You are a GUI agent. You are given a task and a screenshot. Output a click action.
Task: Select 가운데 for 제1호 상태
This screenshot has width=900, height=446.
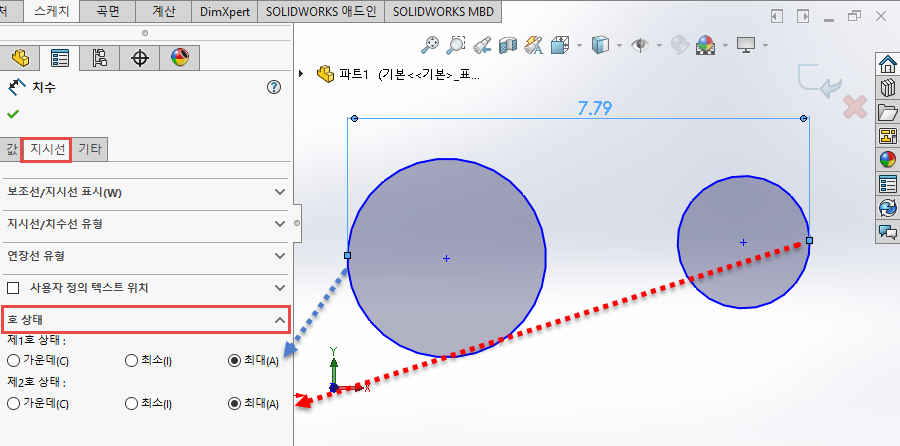(13, 360)
